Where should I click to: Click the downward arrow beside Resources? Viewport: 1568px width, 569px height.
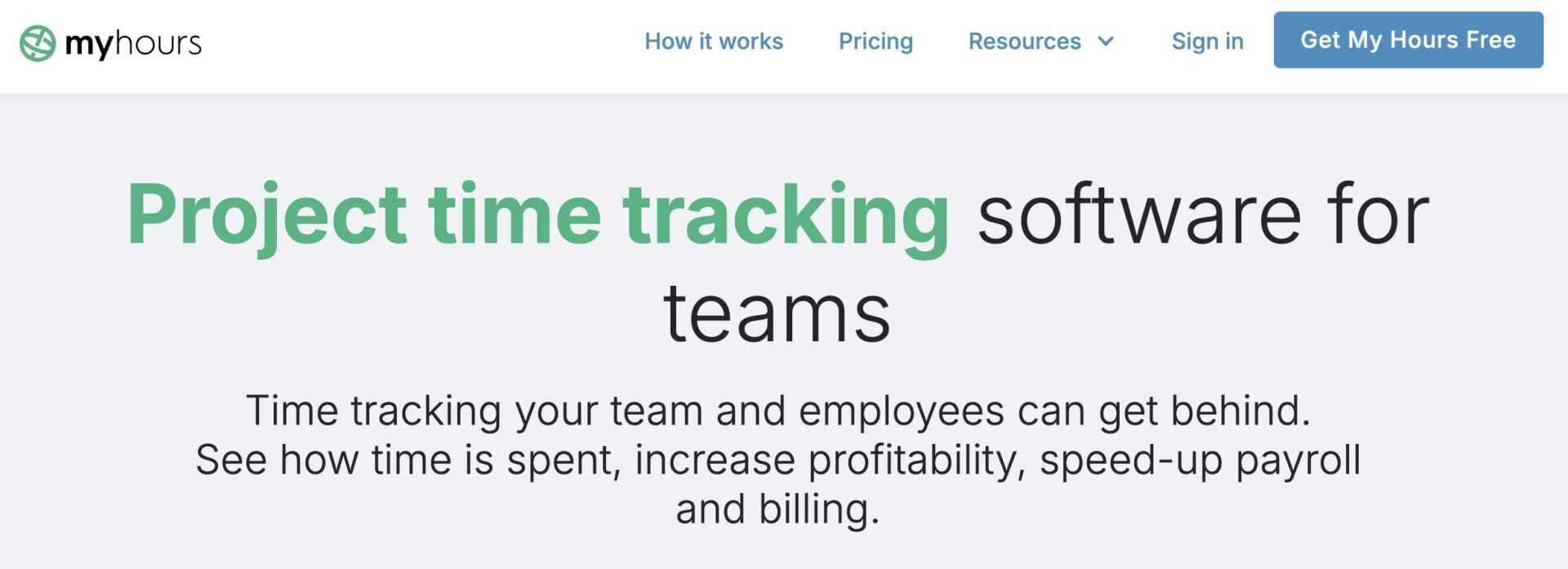coord(1107,41)
